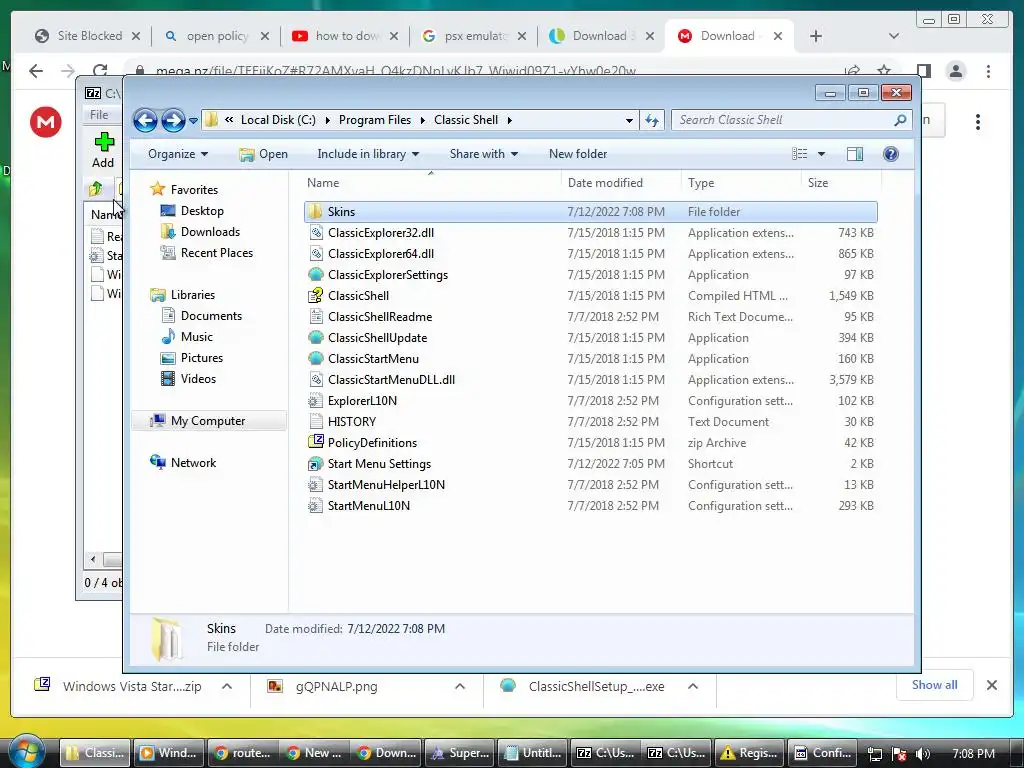Open recent locations dropdown beside Forward arrow
Screen dimensions: 1024x768
[x=193, y=120]
